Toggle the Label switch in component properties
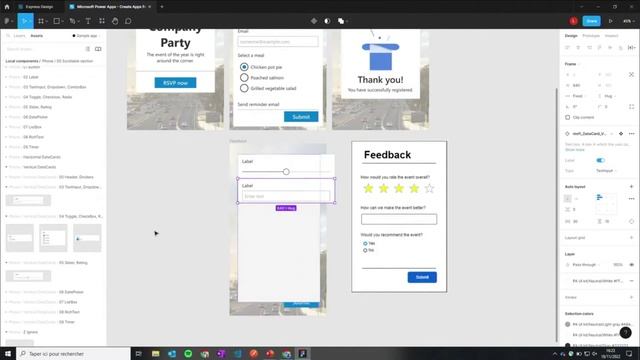 [x=600, y=160]
